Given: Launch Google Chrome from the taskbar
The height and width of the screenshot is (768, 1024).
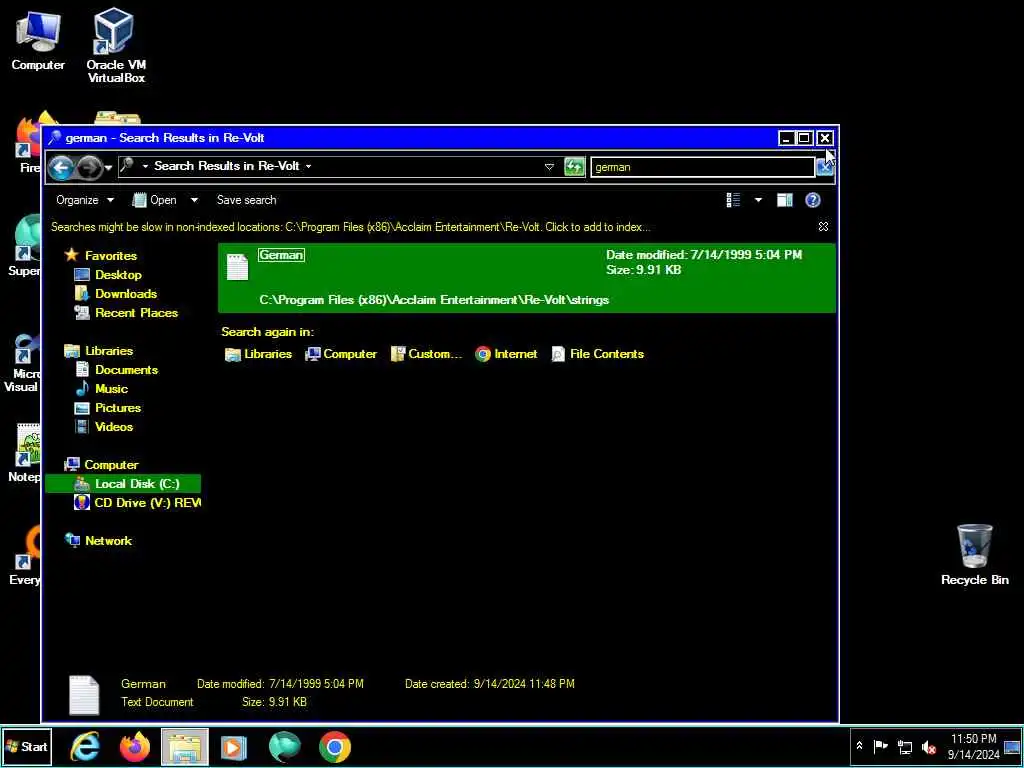Looking at the screenshot, I should 334,747.
